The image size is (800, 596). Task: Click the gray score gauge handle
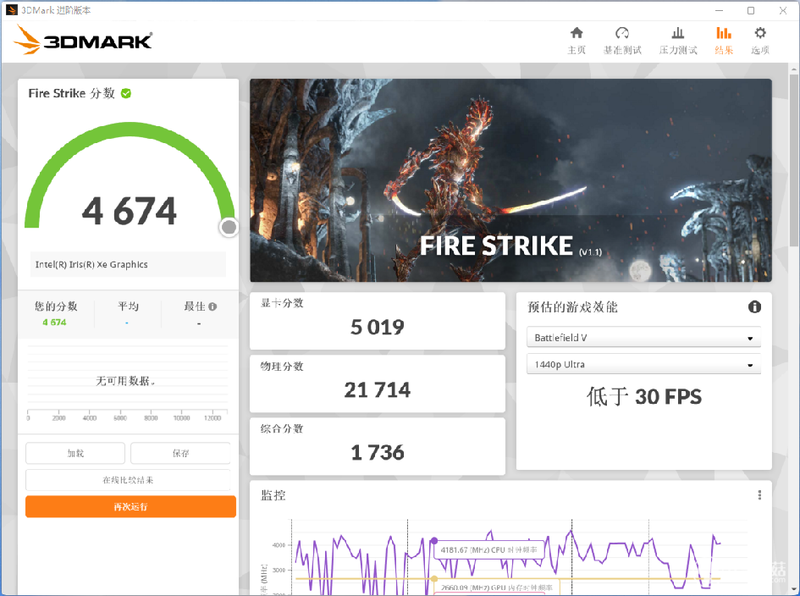(229, 227)
